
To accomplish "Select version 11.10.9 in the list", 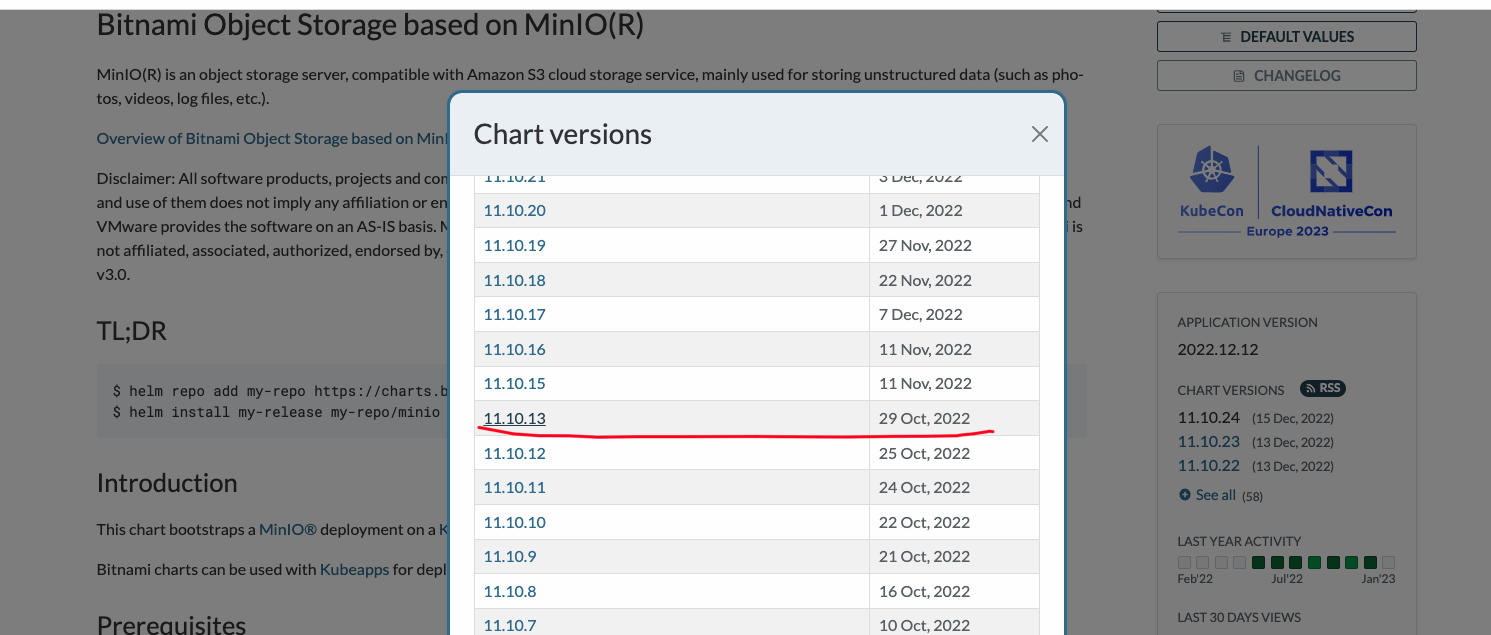I will coord(510,557).
